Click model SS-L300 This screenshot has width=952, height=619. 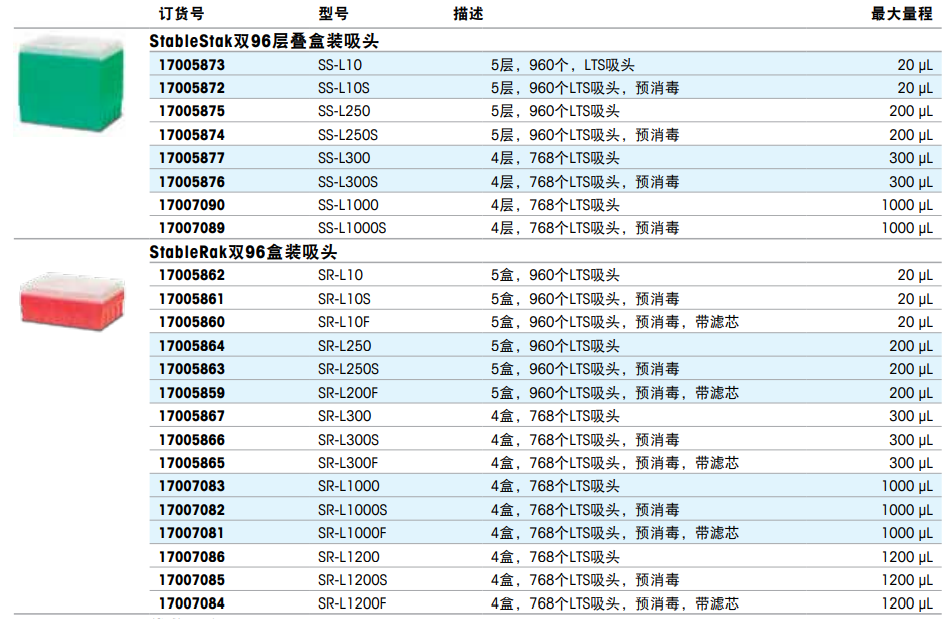[x=344, y=158]
